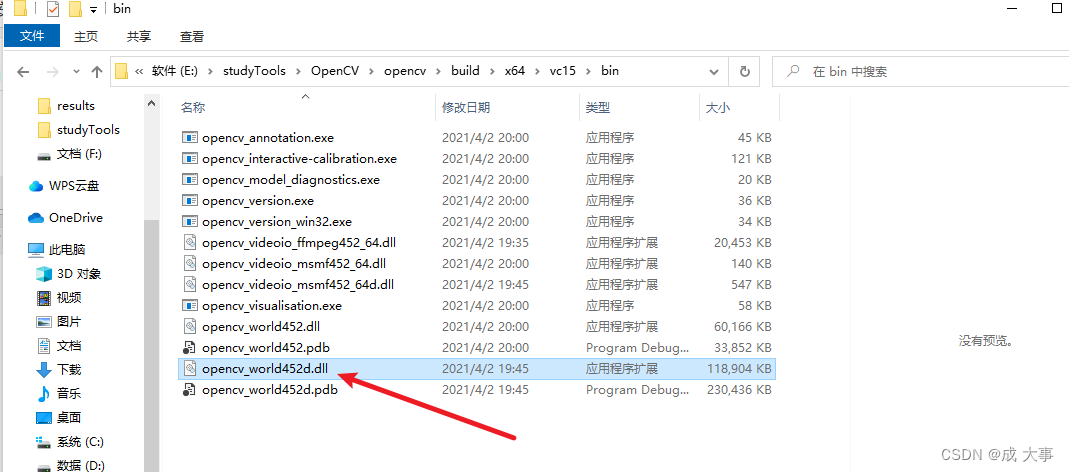
Task: Click the 60,166 KB size value
Action: pyautogui.click(x=742, y=327)
